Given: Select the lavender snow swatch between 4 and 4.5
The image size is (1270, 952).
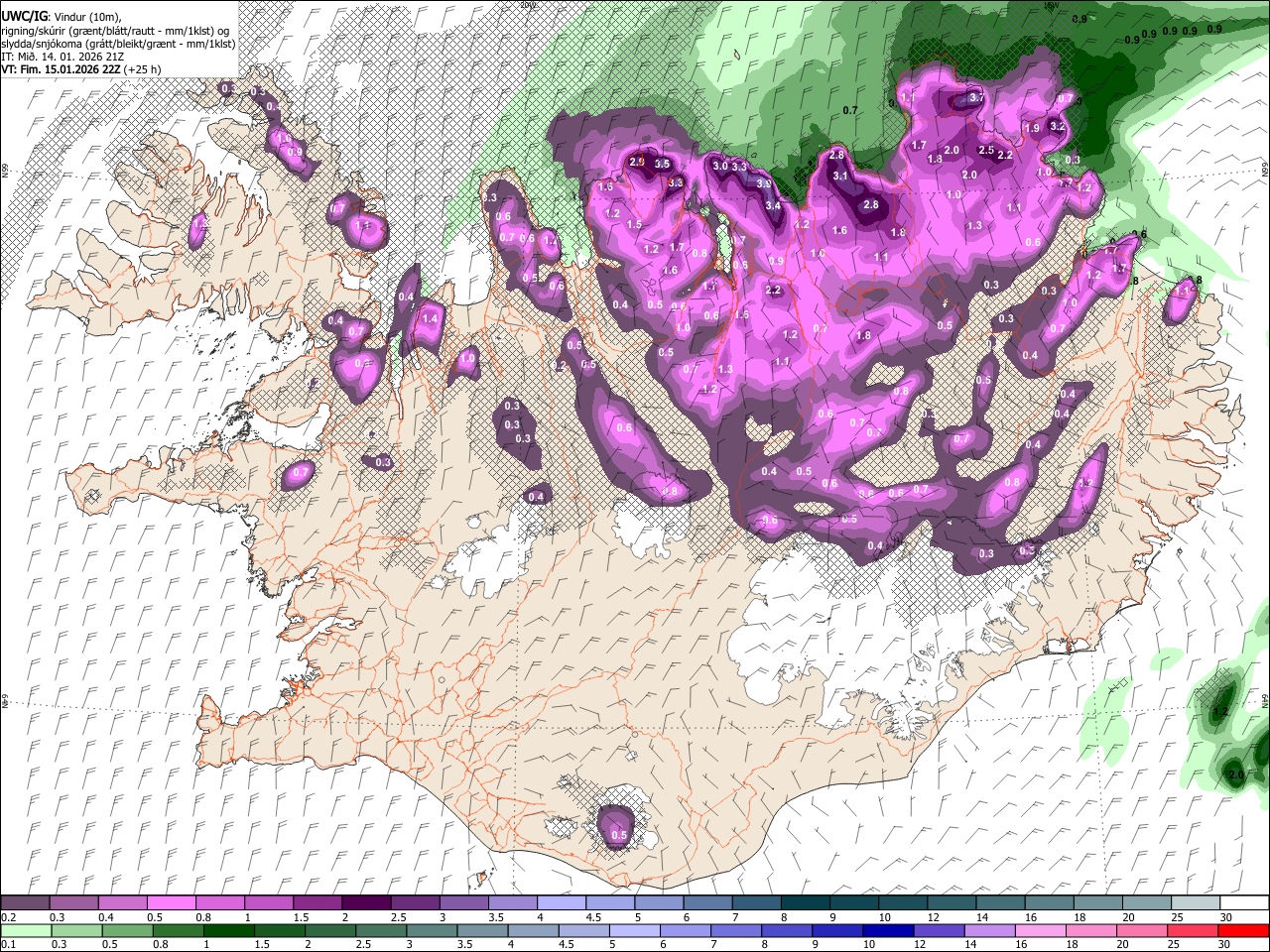Looking at the screenshot, I should [561, 903].
